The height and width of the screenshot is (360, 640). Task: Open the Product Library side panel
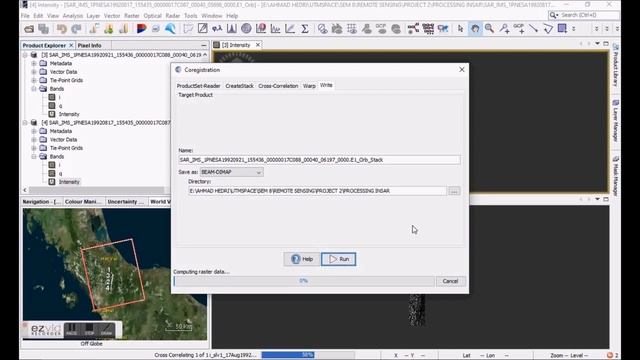[616, 66]
